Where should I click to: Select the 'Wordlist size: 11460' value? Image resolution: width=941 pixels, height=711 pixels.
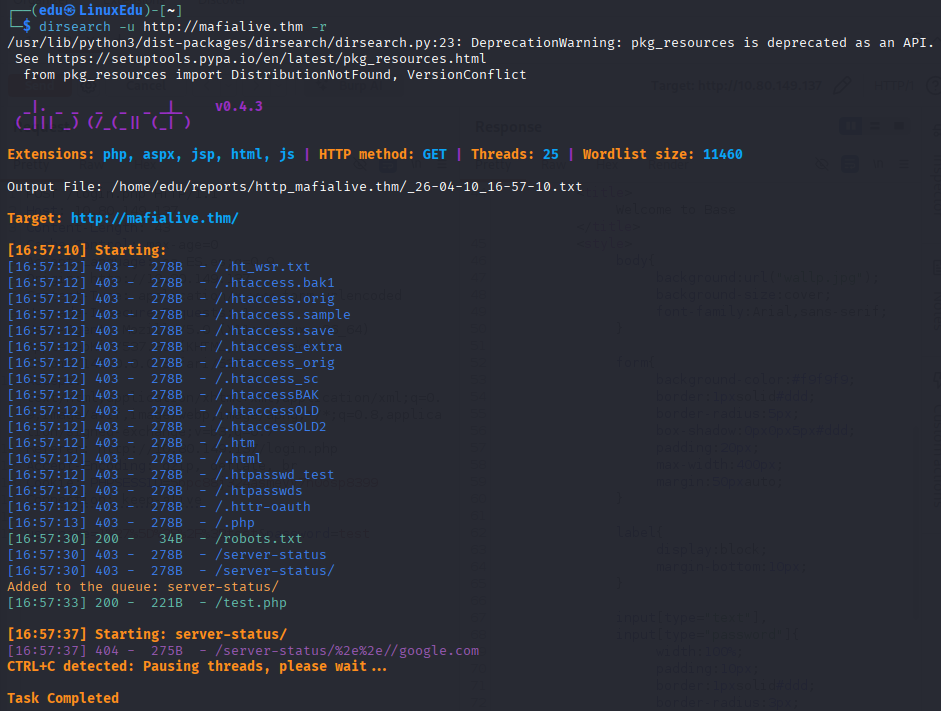point(663,154)
